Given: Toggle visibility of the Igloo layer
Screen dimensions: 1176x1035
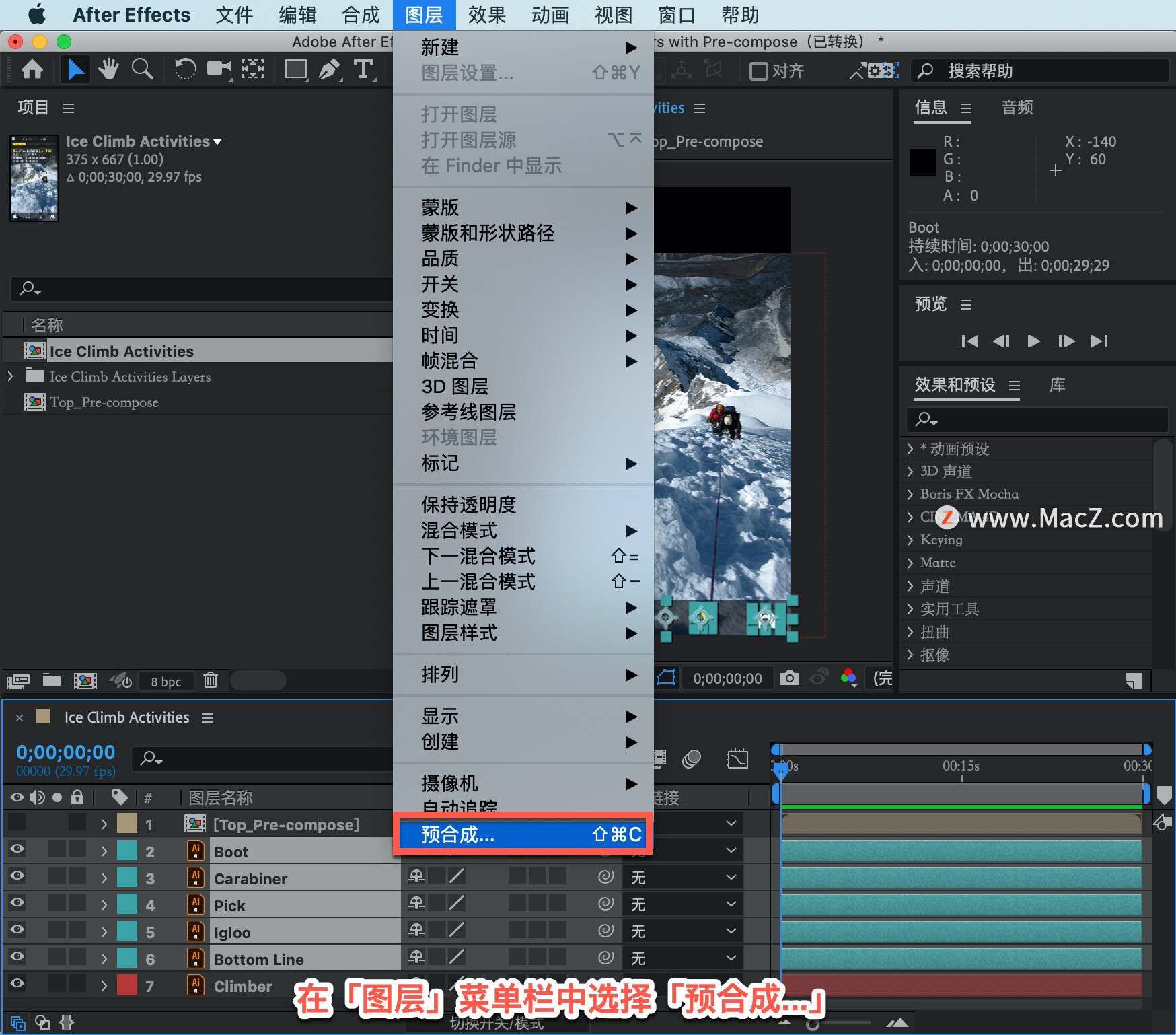Looking at the screenshot, I should pos(17,931).
